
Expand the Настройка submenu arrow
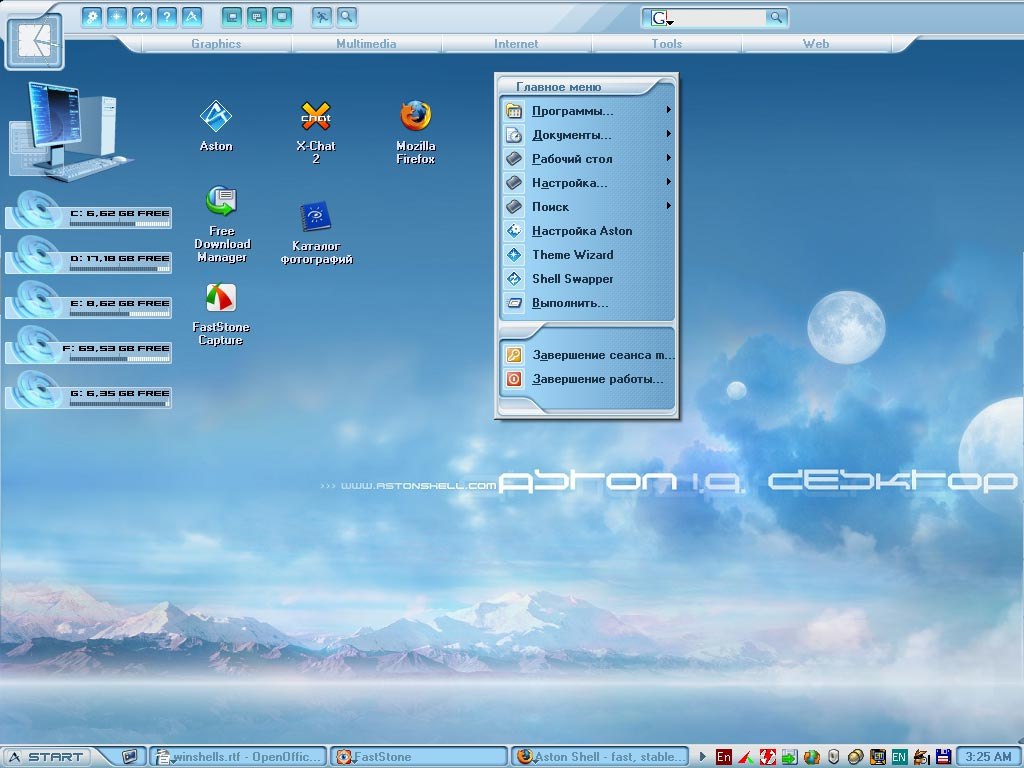point(669,182)
